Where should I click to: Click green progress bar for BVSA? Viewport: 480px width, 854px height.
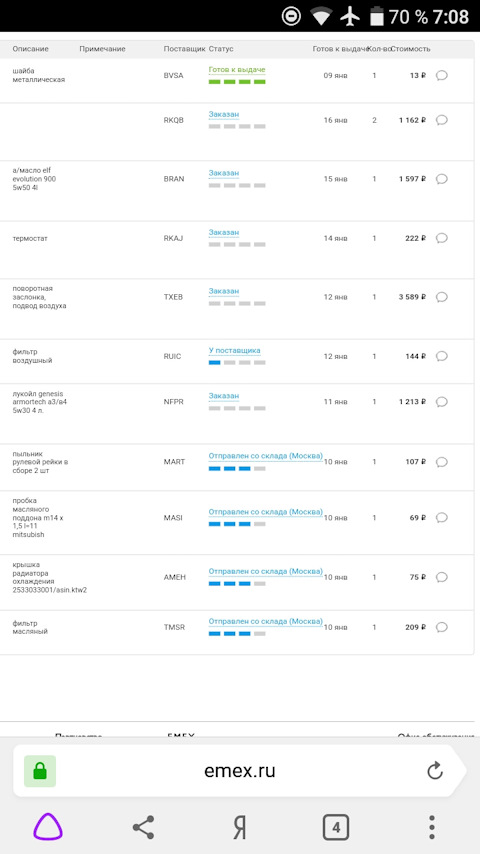click(237, 82)
